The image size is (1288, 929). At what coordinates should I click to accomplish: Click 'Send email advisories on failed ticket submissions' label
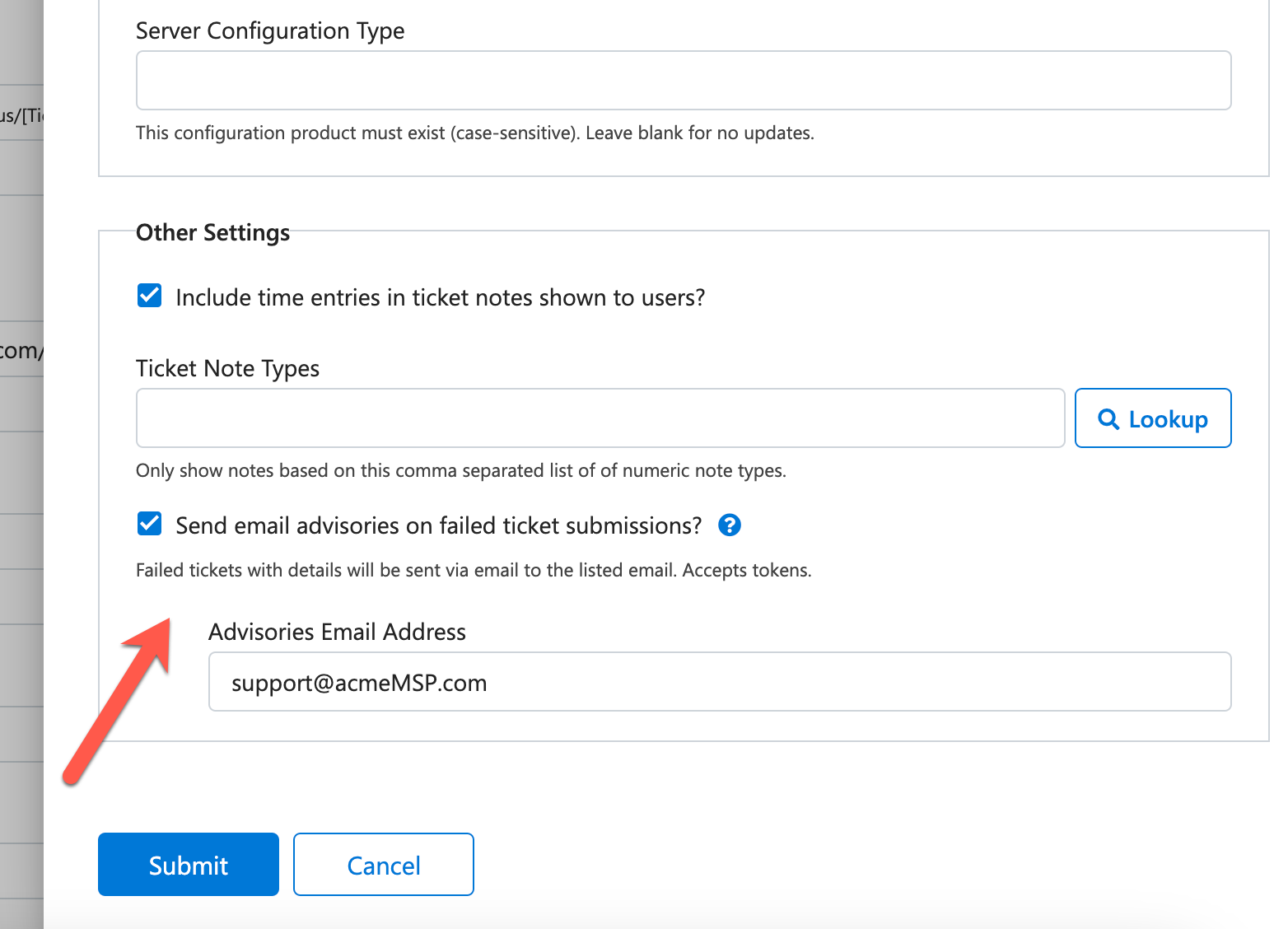[438, 525]
